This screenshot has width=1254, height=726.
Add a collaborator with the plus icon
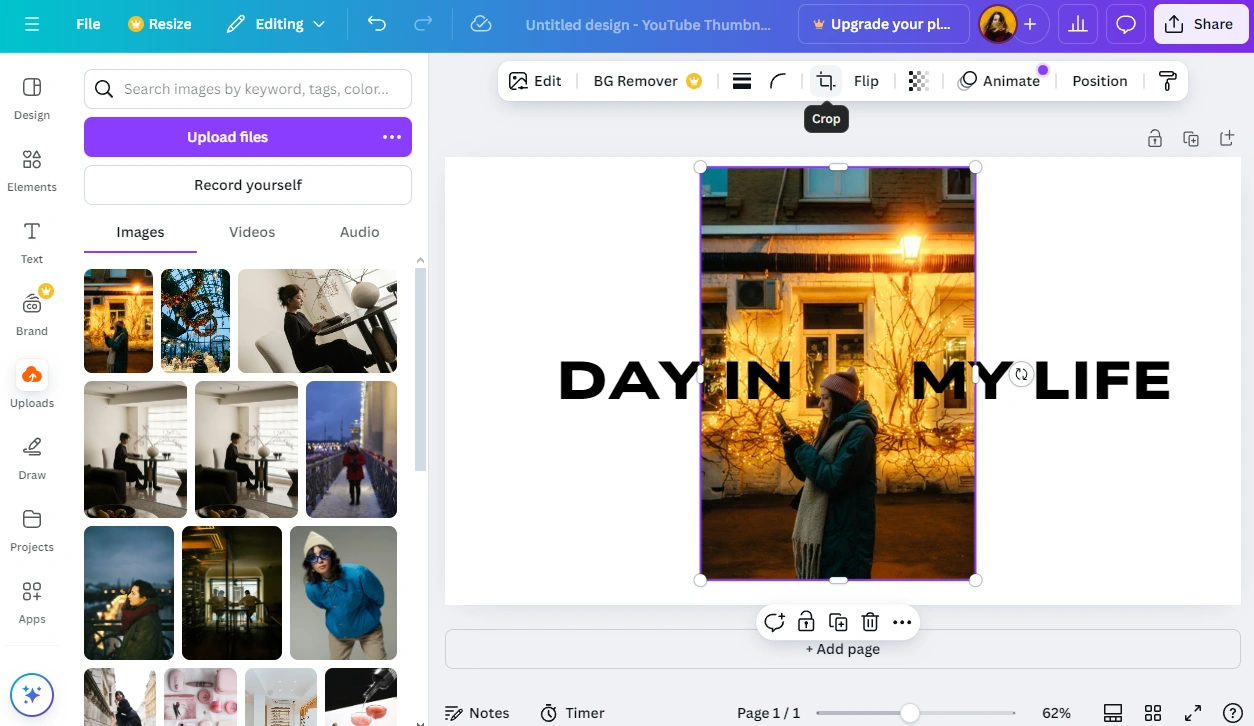1030,24
